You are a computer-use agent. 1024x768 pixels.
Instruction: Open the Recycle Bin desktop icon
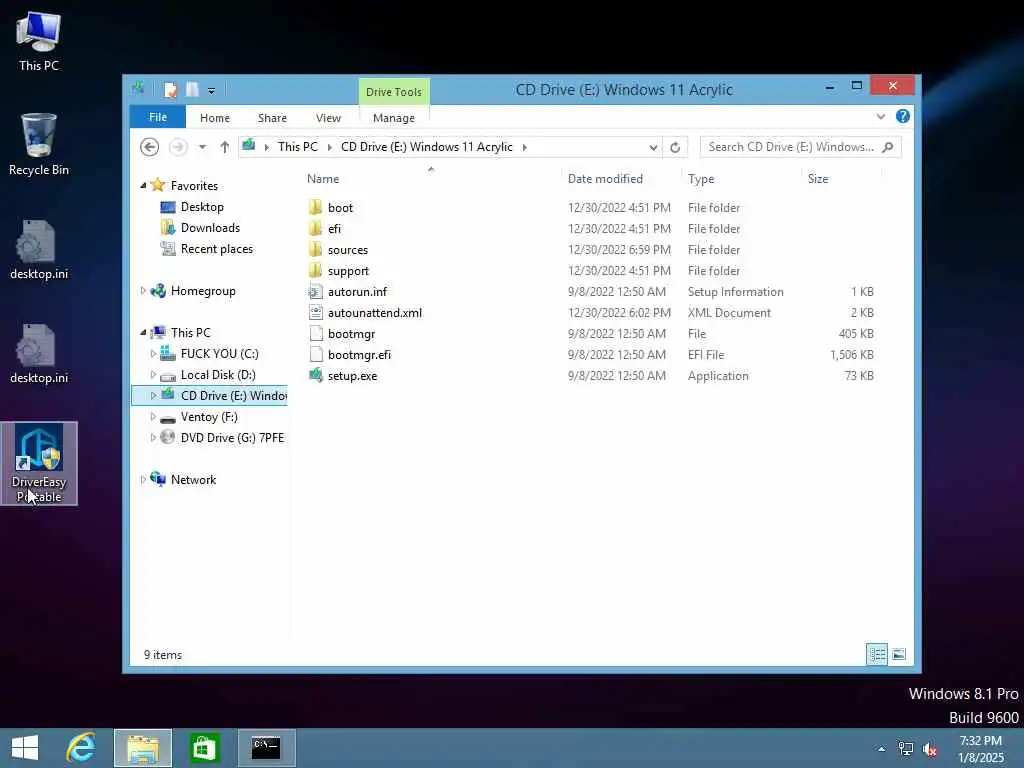(39, 145)
